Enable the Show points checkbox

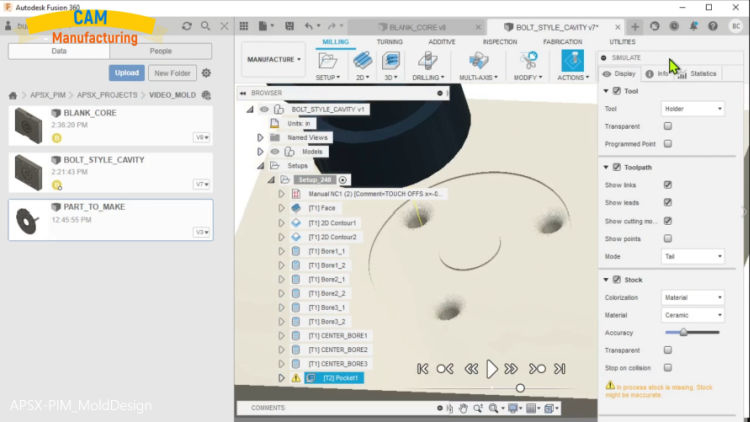[x=668, y=238]
